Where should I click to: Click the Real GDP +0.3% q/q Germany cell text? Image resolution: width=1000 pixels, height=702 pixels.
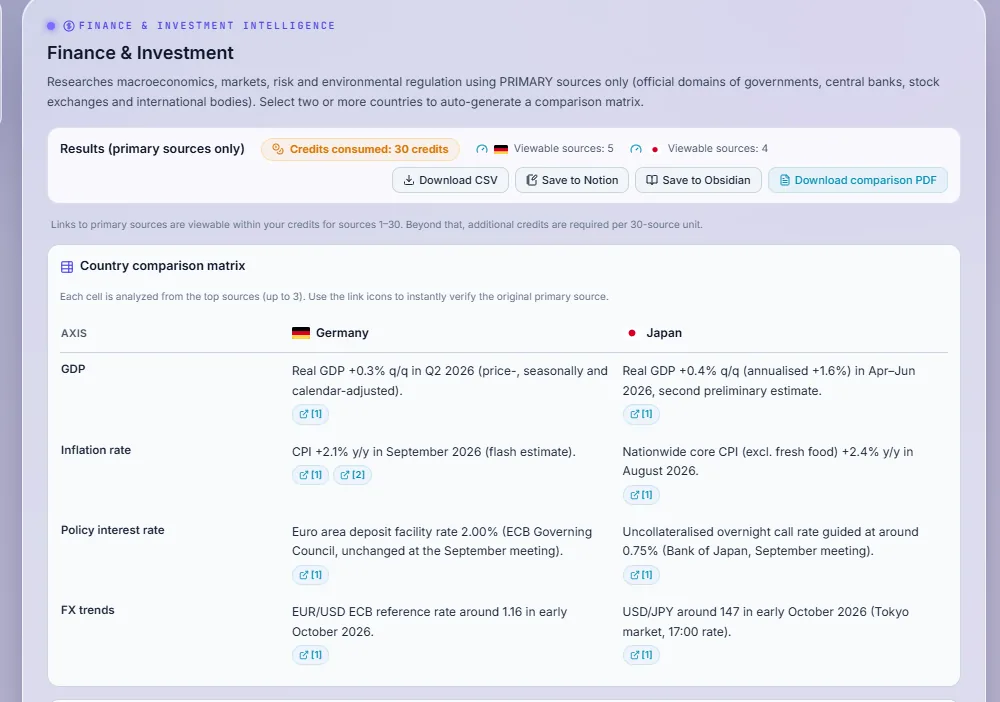450,381
